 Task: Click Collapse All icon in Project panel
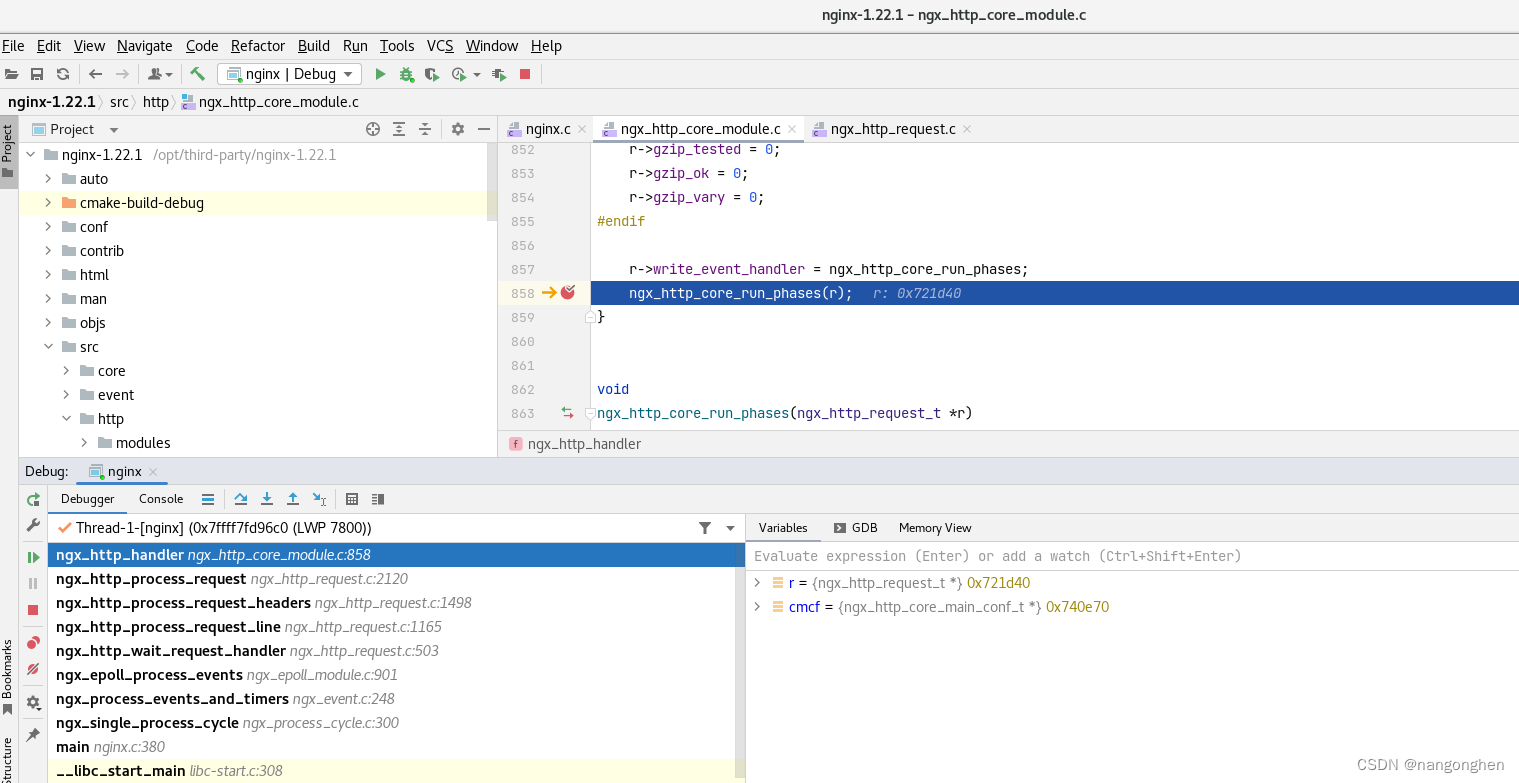(425, 129)
